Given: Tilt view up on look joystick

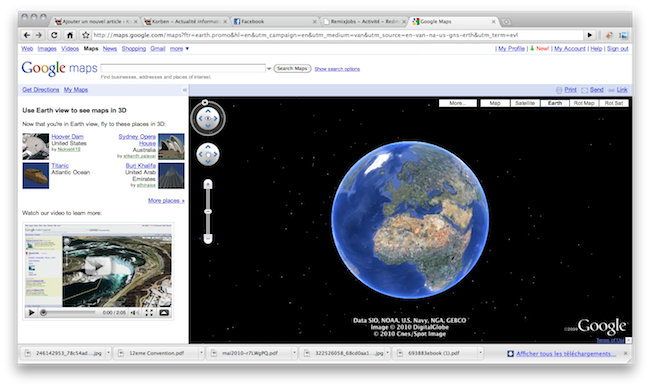Looking at the screenshot, I should tap(208, 111).
